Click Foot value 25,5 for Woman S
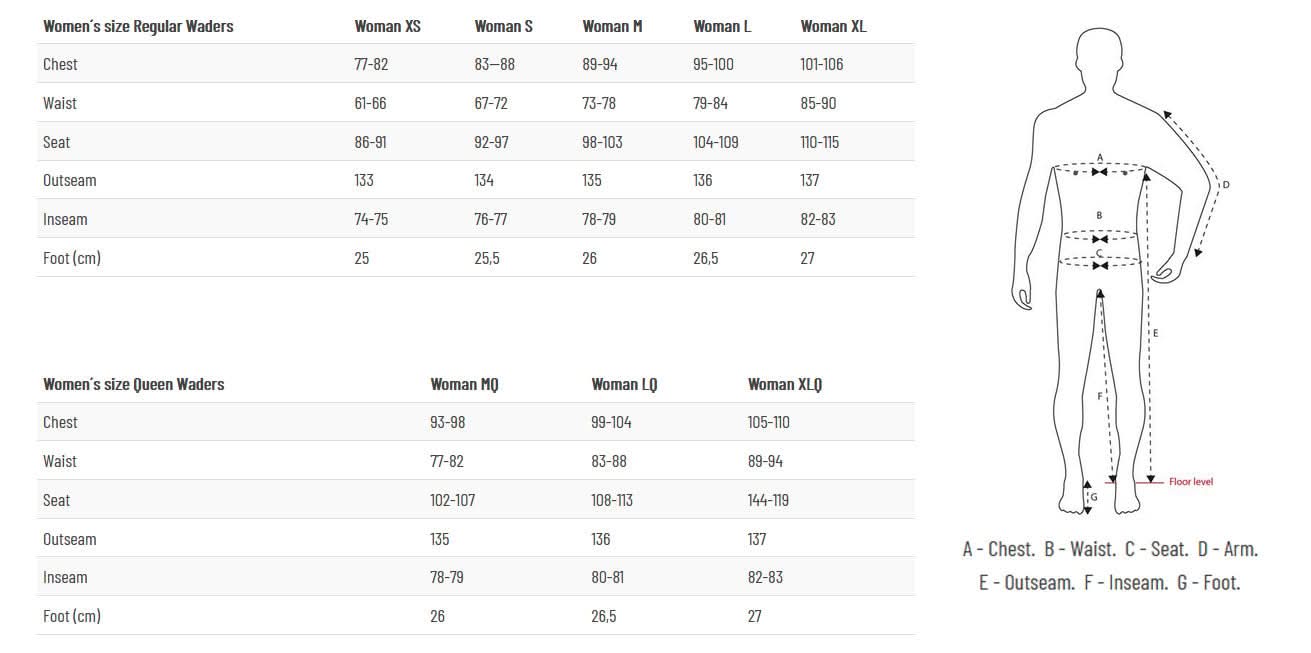The width and height of the screenshot is (1311, 653). point(487,258)
